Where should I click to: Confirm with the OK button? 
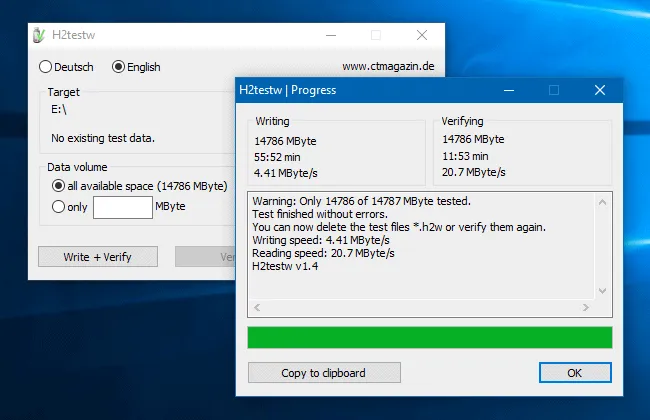pos(574,373)
